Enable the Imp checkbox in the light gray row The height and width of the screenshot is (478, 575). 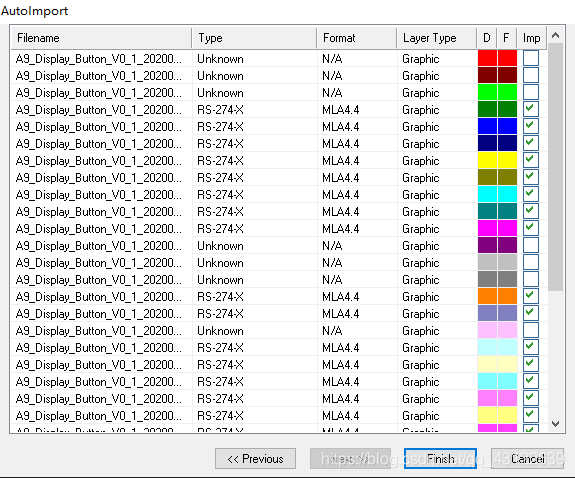531,262
